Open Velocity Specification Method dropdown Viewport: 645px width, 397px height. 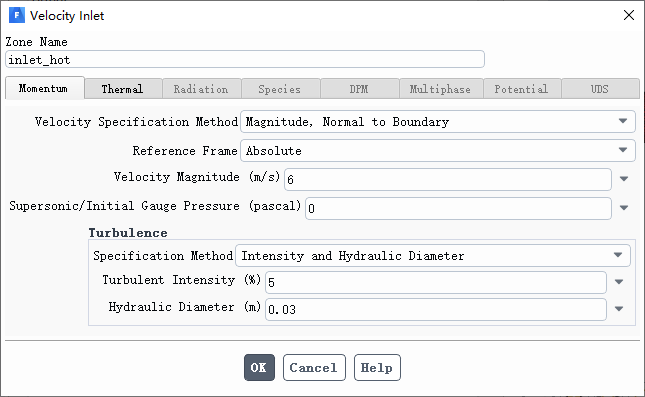pos(438,121)
